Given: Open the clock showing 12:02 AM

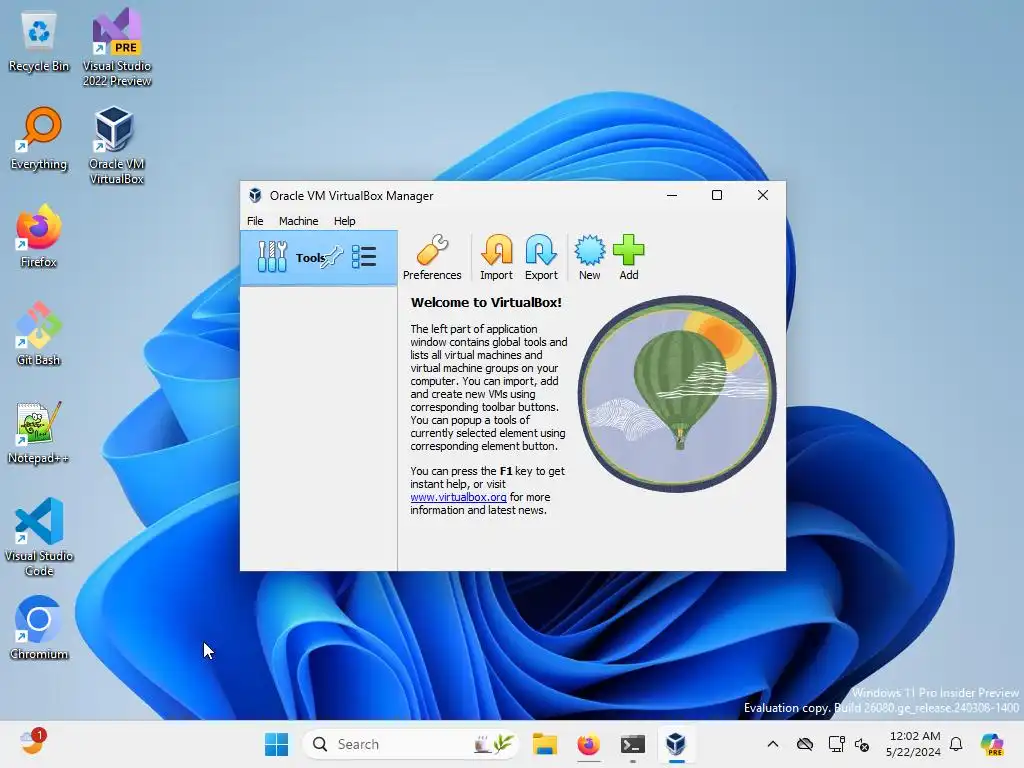Looking at the screenshot, I should 913,744.
